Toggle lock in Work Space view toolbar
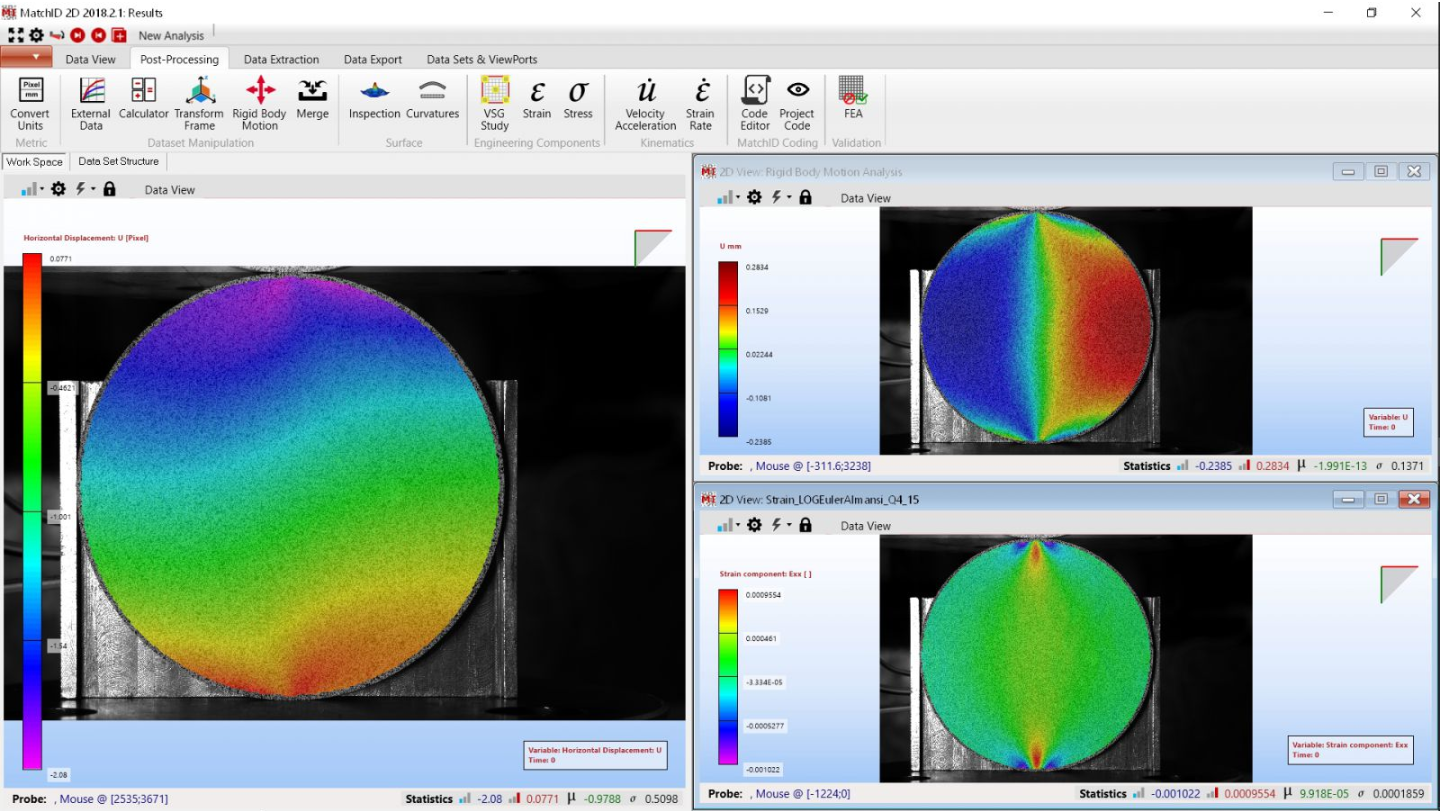This screenshot has width=1440, height=811. 110,189
